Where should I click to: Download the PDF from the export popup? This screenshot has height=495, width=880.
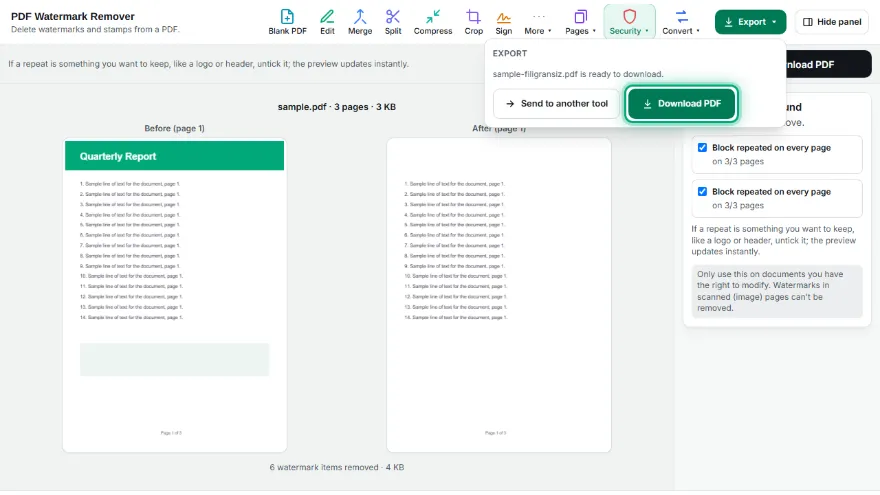pyautogui.click(x=681, y=103)
